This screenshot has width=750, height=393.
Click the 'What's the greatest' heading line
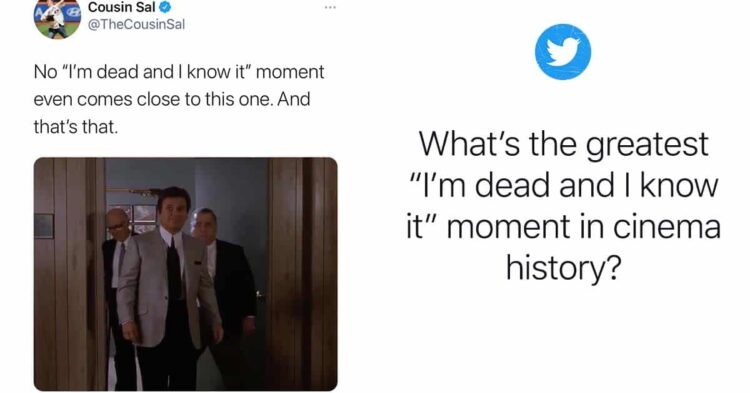tap(563, 144)
